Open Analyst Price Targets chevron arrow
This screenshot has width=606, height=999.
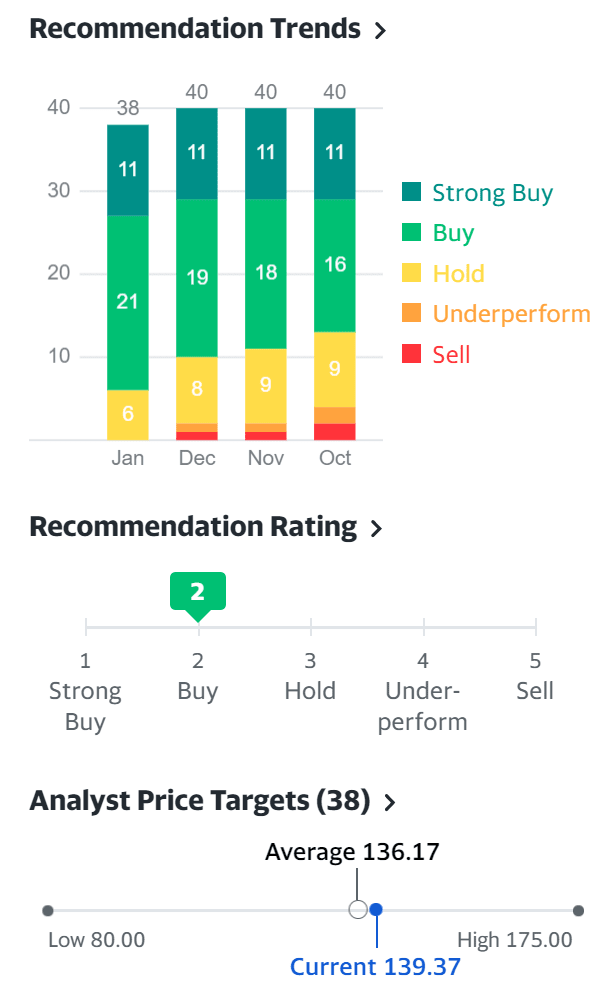tap(390, 802)
